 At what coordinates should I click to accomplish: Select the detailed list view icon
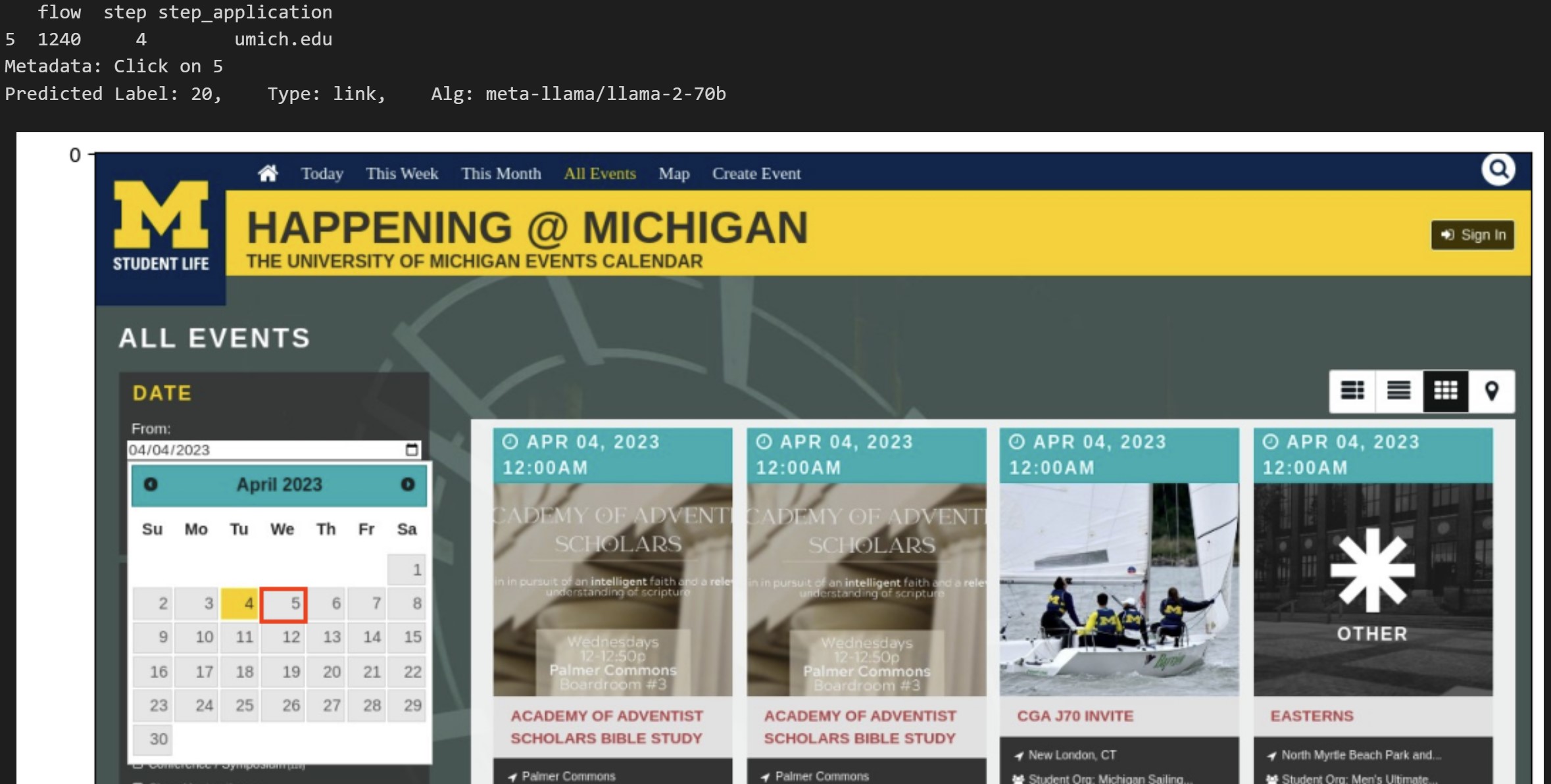coord(1352,391)
